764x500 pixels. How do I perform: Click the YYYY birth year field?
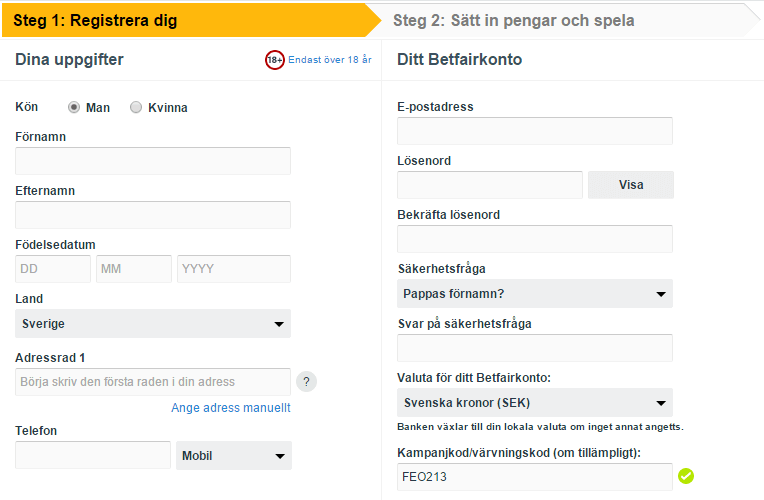234,269
